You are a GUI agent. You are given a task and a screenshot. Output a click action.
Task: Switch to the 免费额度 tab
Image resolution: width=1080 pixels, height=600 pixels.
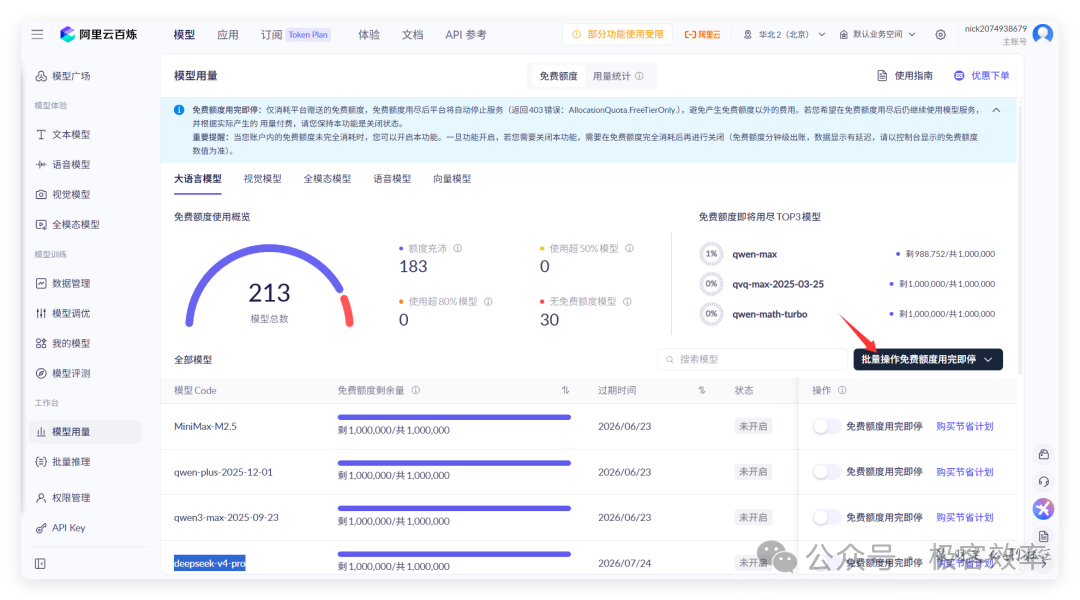[559, 76]
